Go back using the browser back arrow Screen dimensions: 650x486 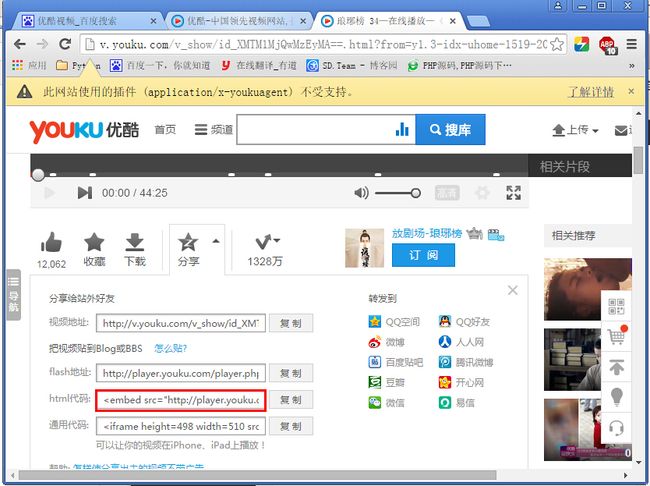pos(19,44)
